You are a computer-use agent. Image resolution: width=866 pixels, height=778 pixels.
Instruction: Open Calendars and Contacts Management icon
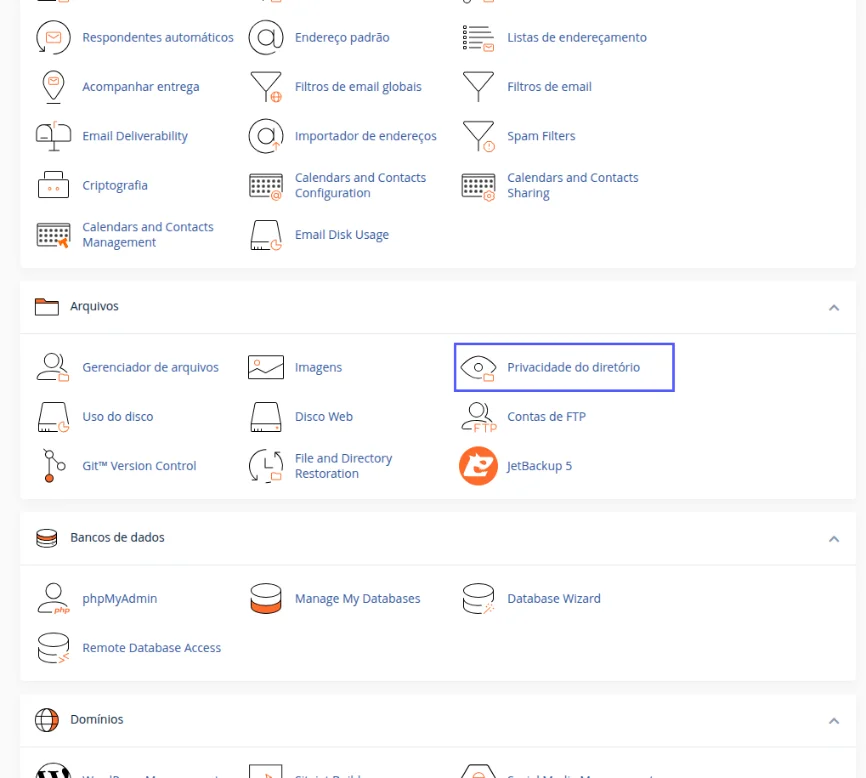click(54, 235)
